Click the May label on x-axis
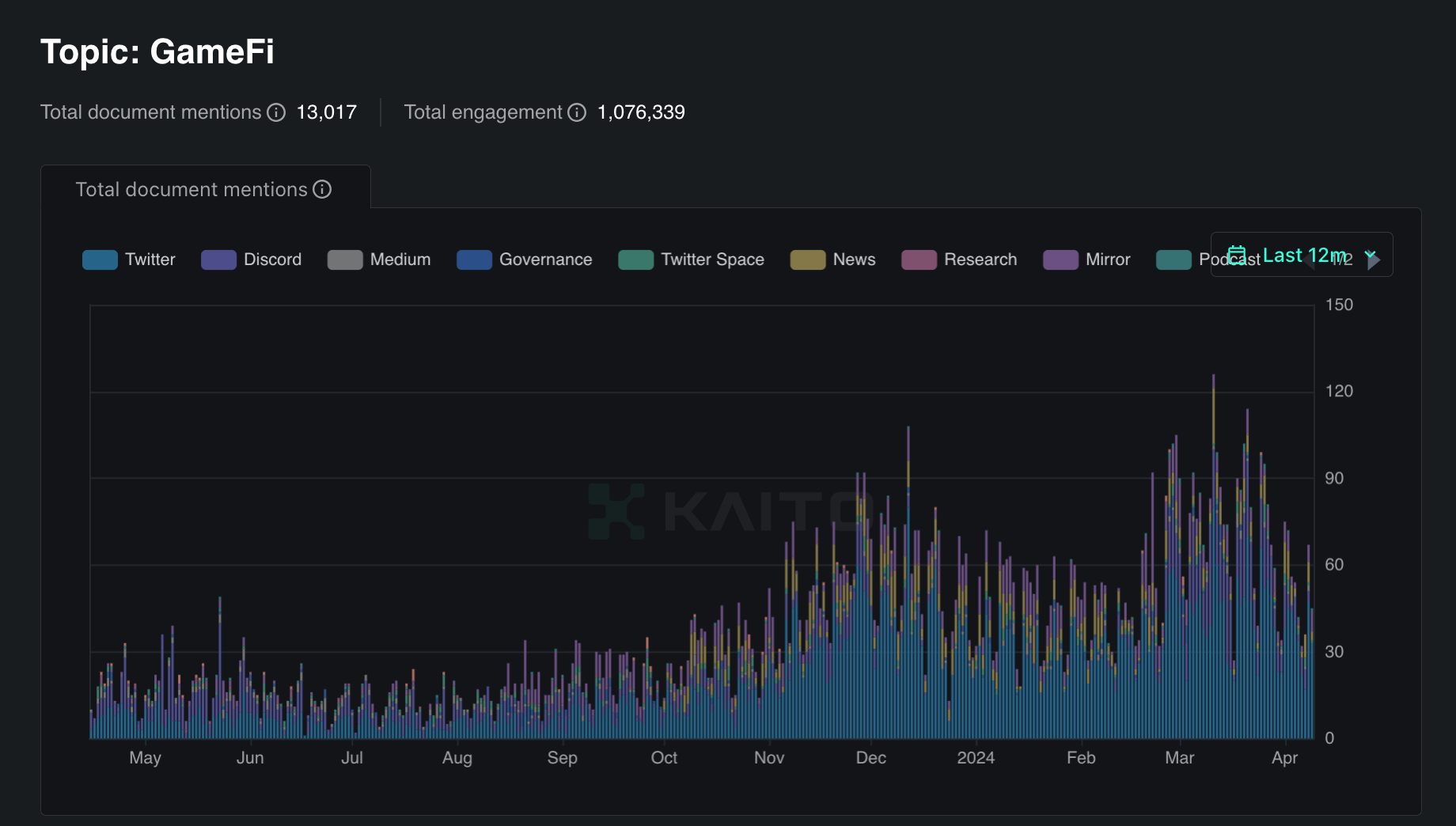 tap(146, 758)
